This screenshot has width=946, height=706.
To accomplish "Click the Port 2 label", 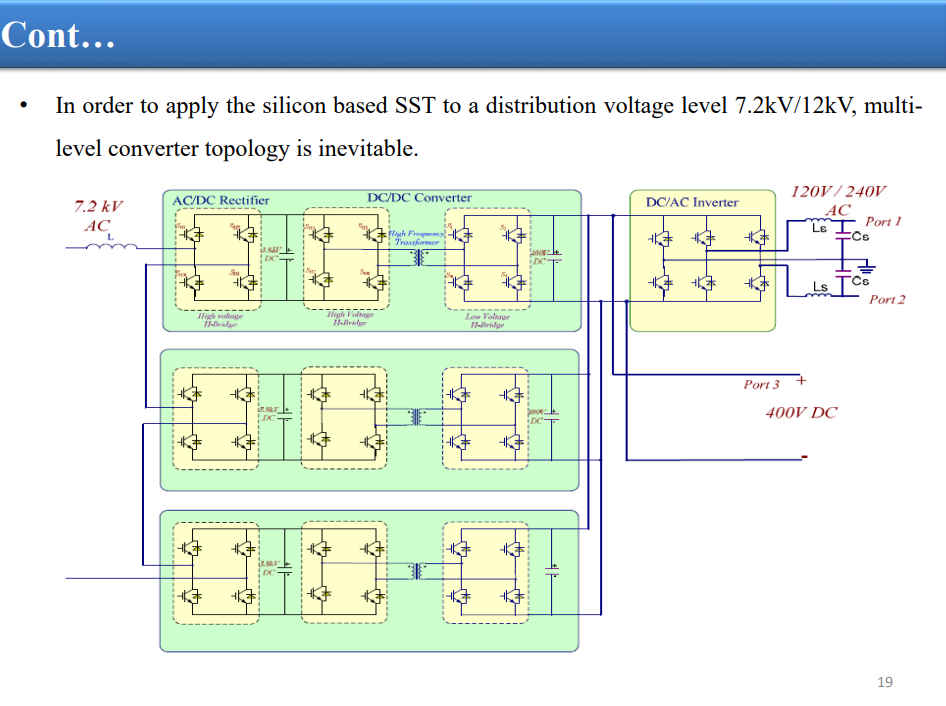I will pos(887,299).
